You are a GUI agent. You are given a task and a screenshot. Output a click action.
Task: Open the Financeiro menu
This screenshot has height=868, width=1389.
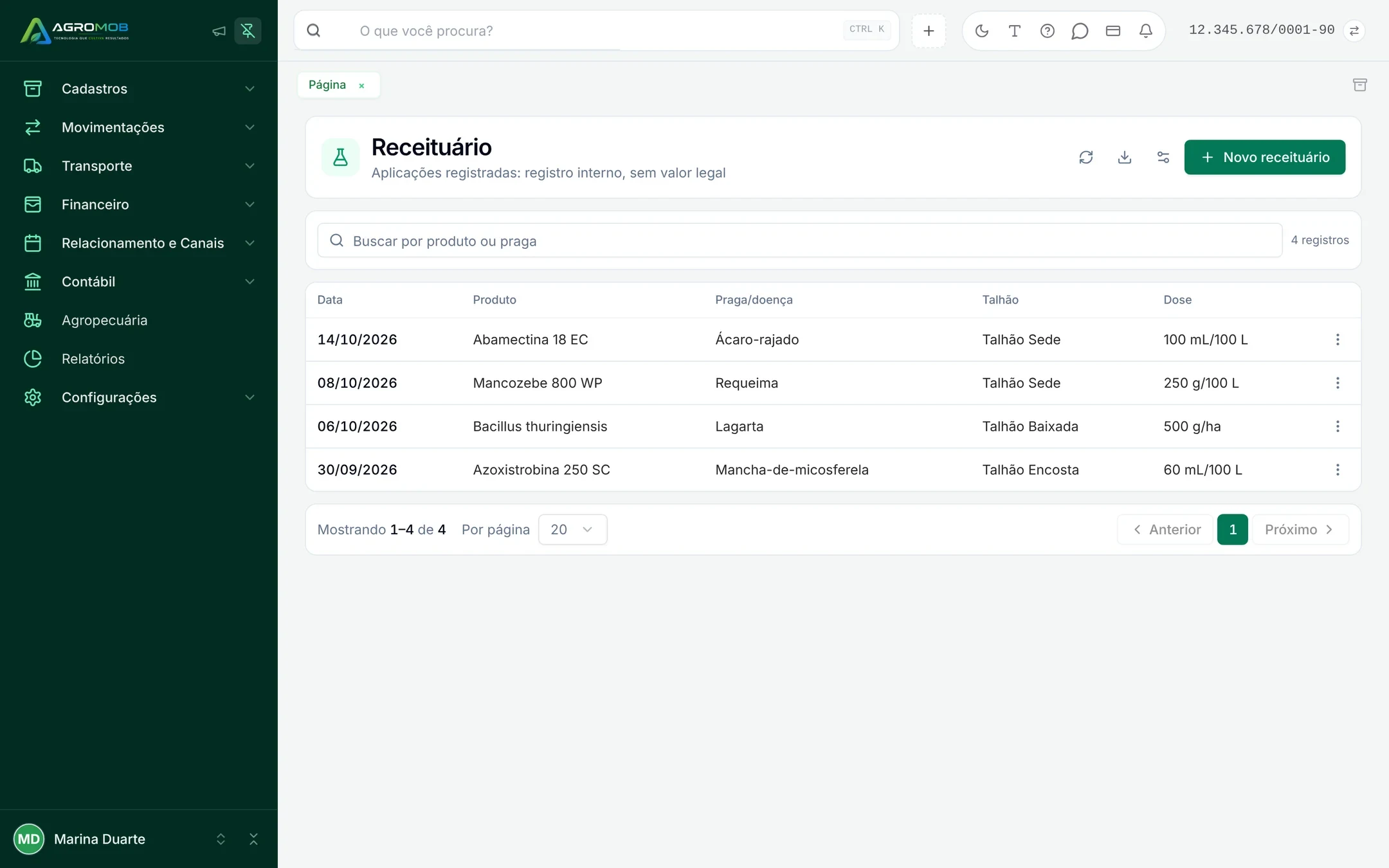point(139,204)
